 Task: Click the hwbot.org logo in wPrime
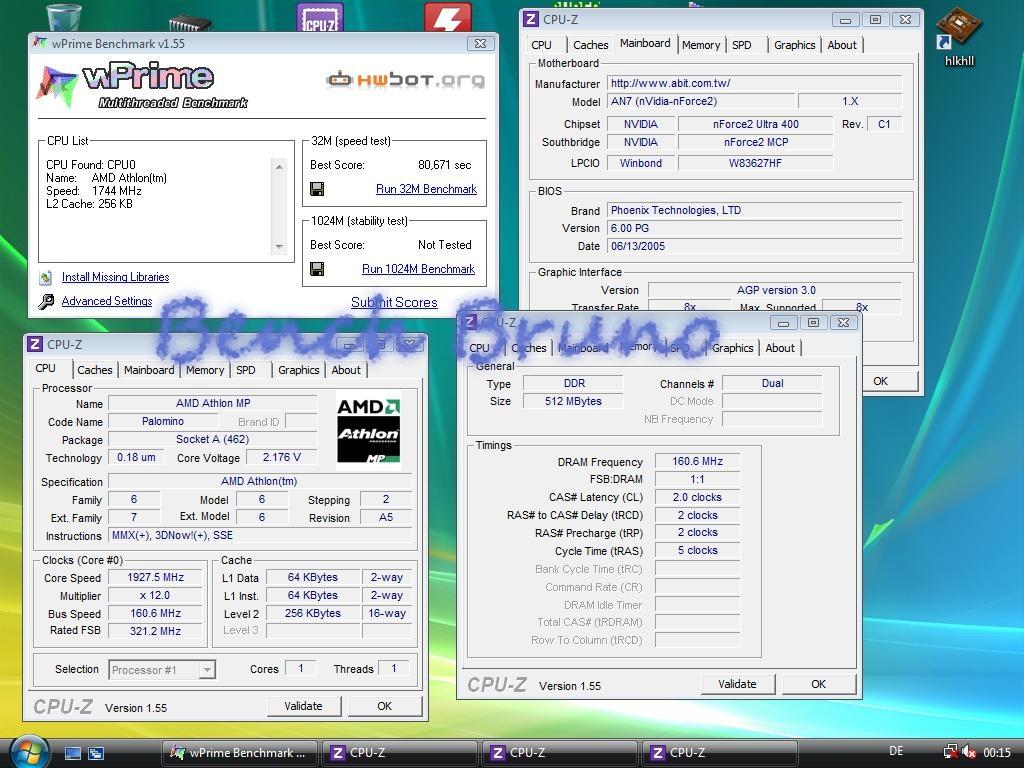(406, 80)
